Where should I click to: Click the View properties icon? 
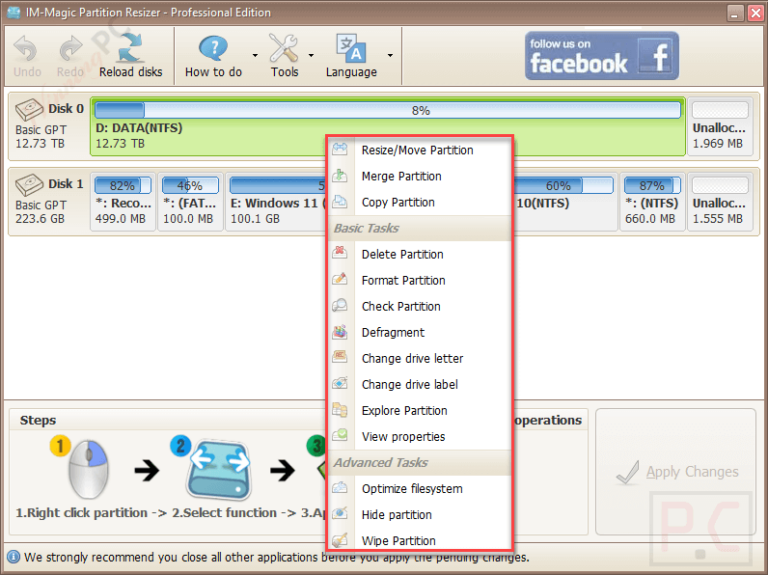tap(340, 435)
